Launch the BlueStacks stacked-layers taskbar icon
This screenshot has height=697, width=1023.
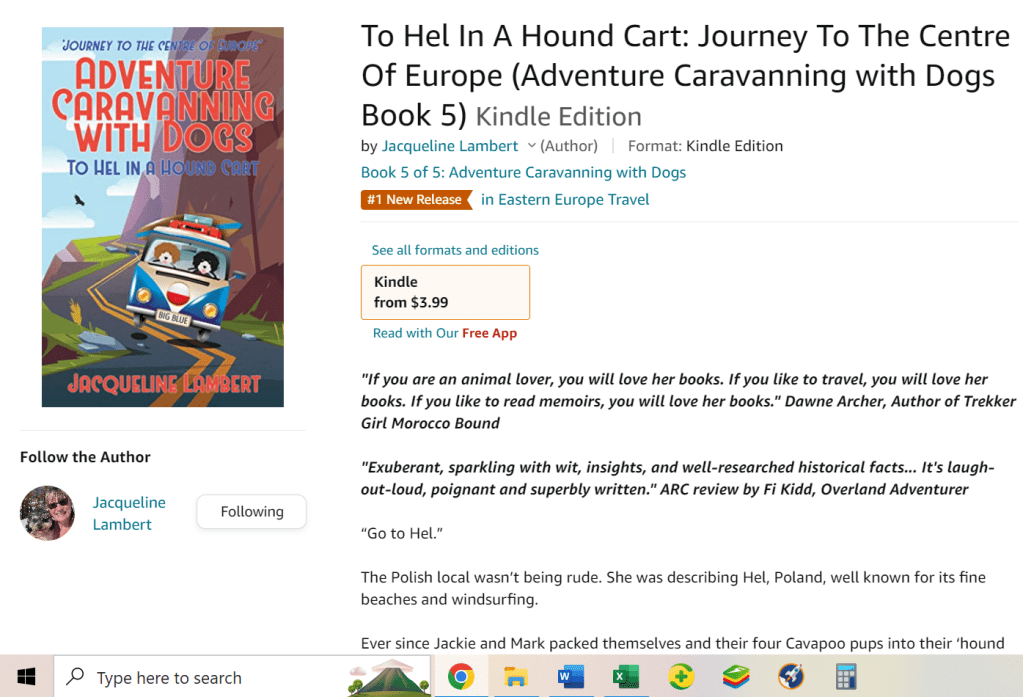(736, 677)
